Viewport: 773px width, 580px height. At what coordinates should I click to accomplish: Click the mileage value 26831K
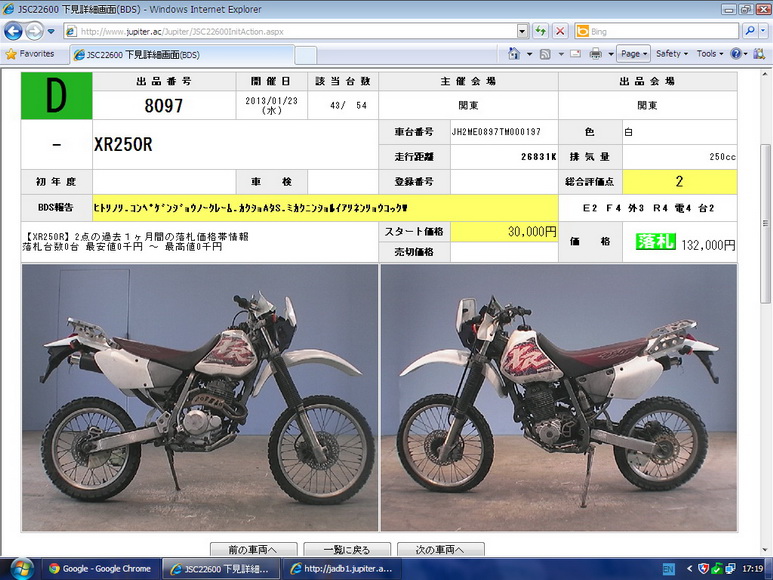[x=538, y=157]
